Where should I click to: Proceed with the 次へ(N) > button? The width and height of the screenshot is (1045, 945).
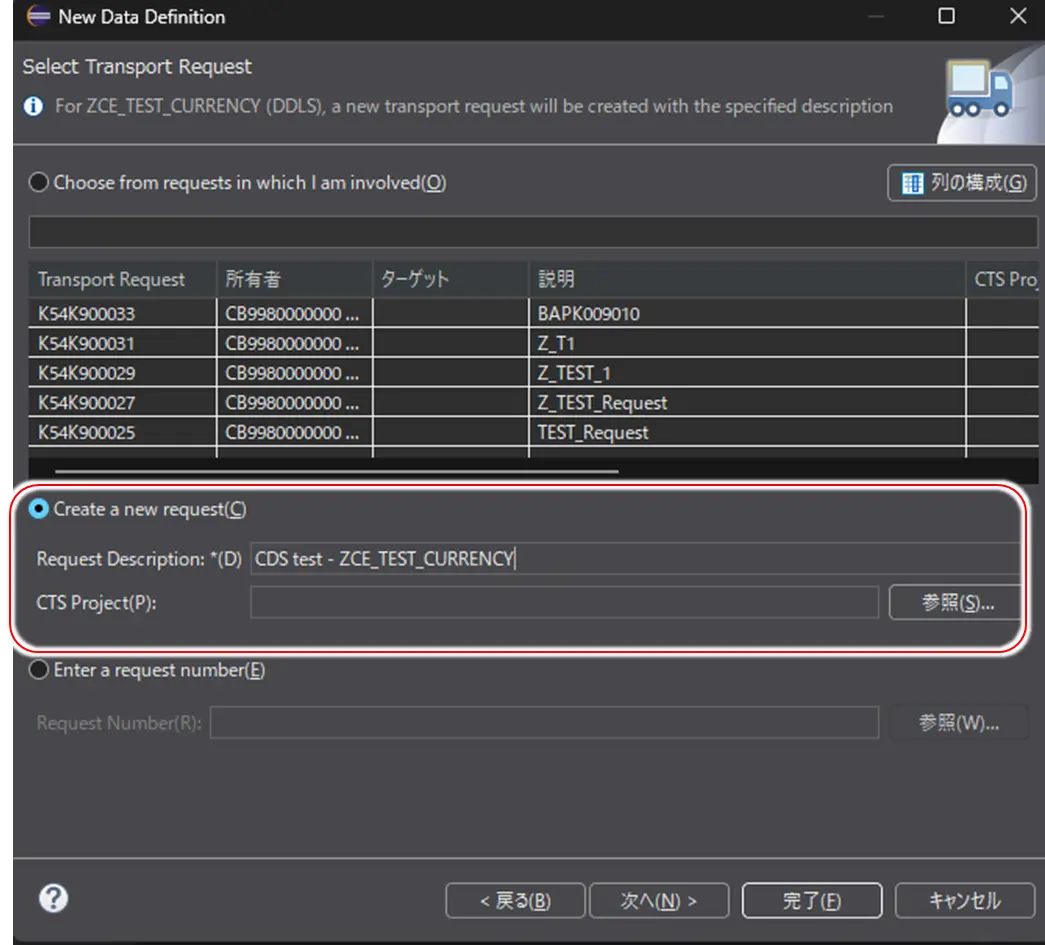click(x=658, y=901)
